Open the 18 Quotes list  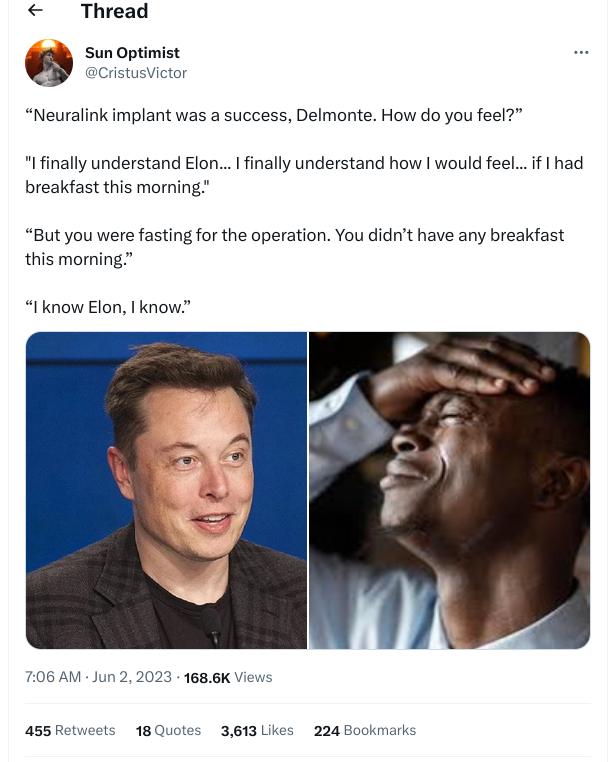point(168,730)
